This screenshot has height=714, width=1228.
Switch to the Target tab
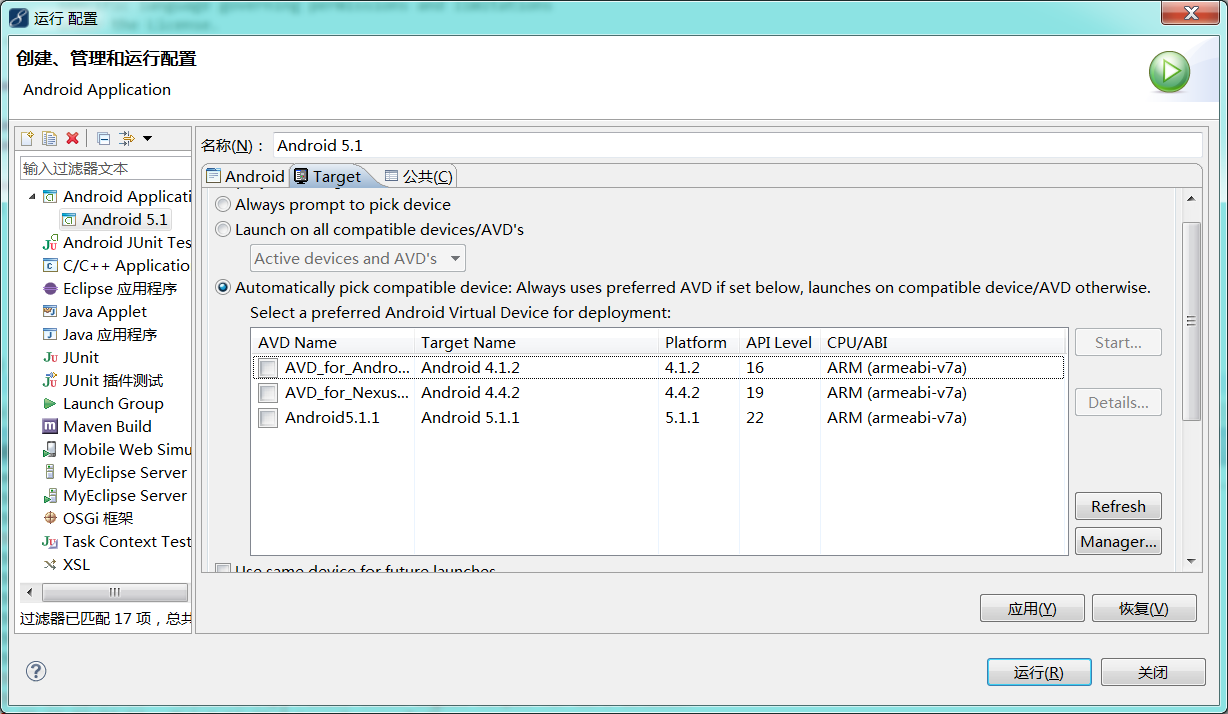327,176
